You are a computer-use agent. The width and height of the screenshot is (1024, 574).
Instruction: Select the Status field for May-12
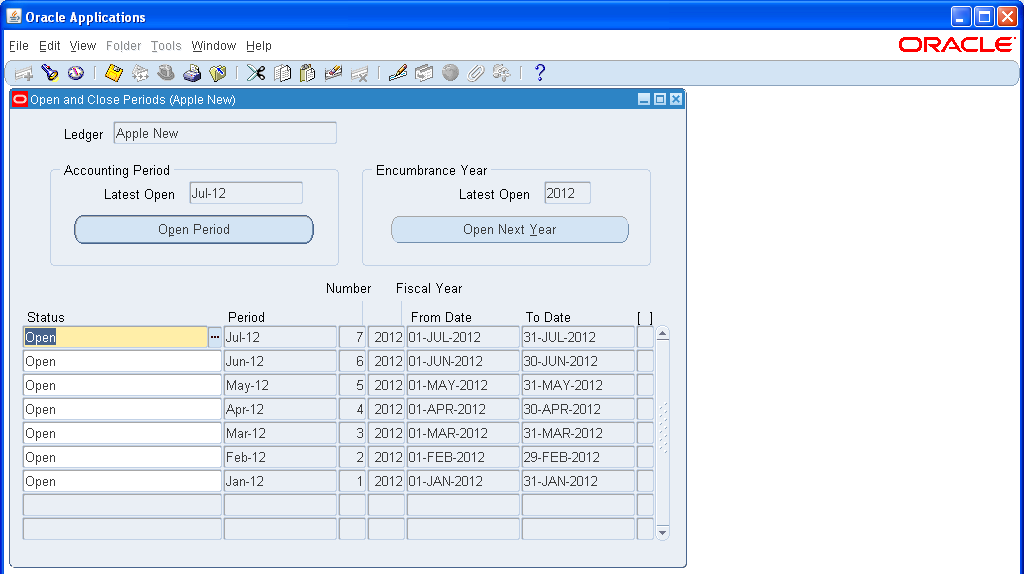point(122,385)
